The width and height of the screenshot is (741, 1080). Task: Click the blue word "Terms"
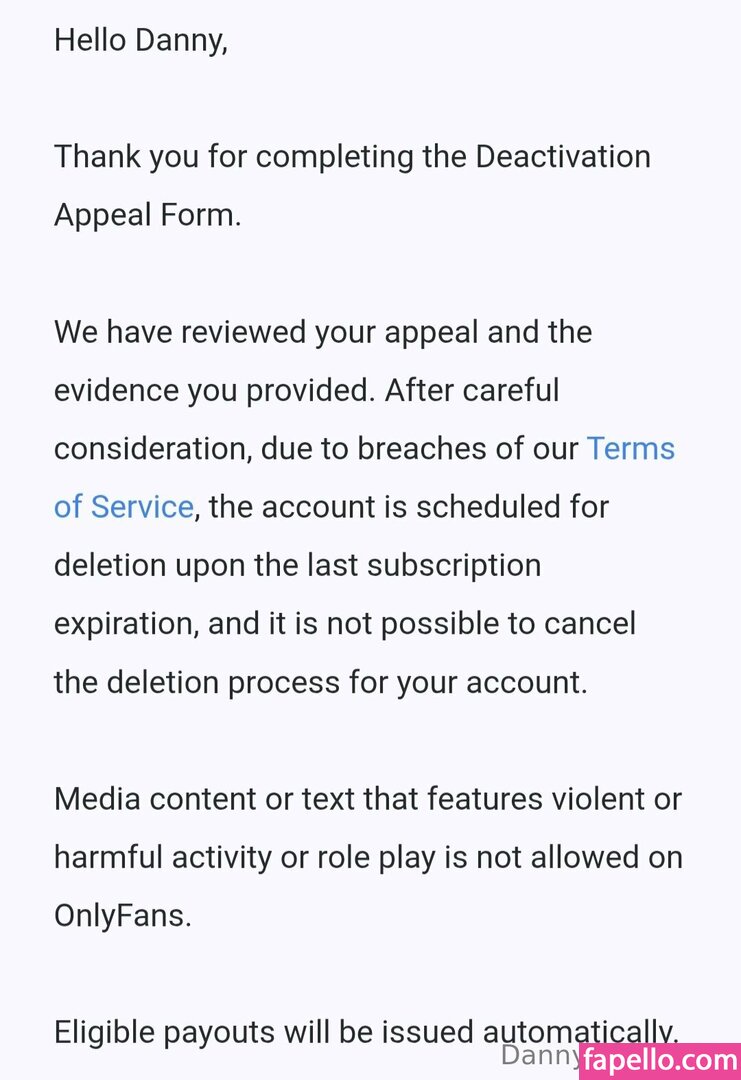631,449
